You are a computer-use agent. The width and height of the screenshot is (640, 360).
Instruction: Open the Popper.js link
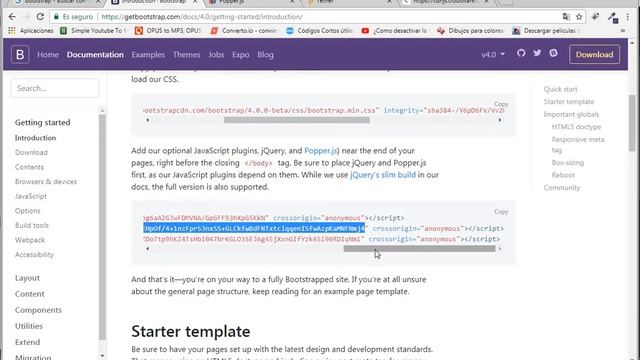[321, 151]
